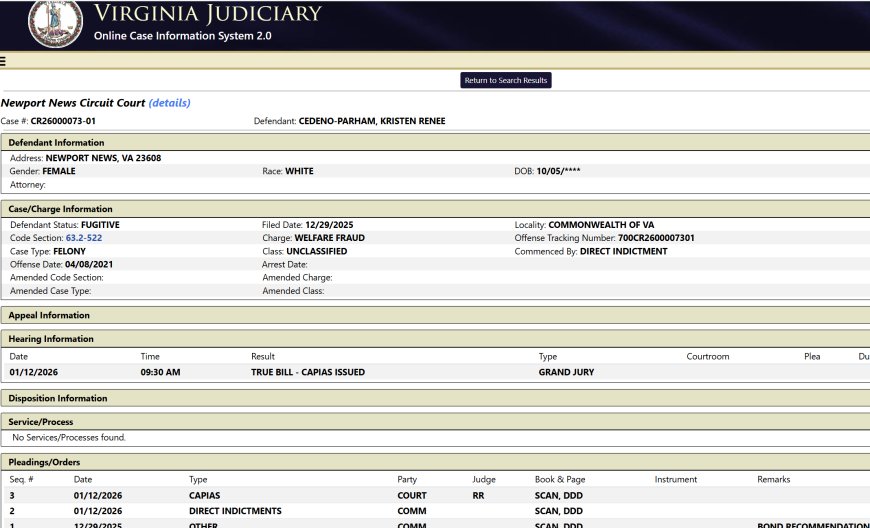
Task: Click the case number CR26000073-01
Action: coord(63,121)
